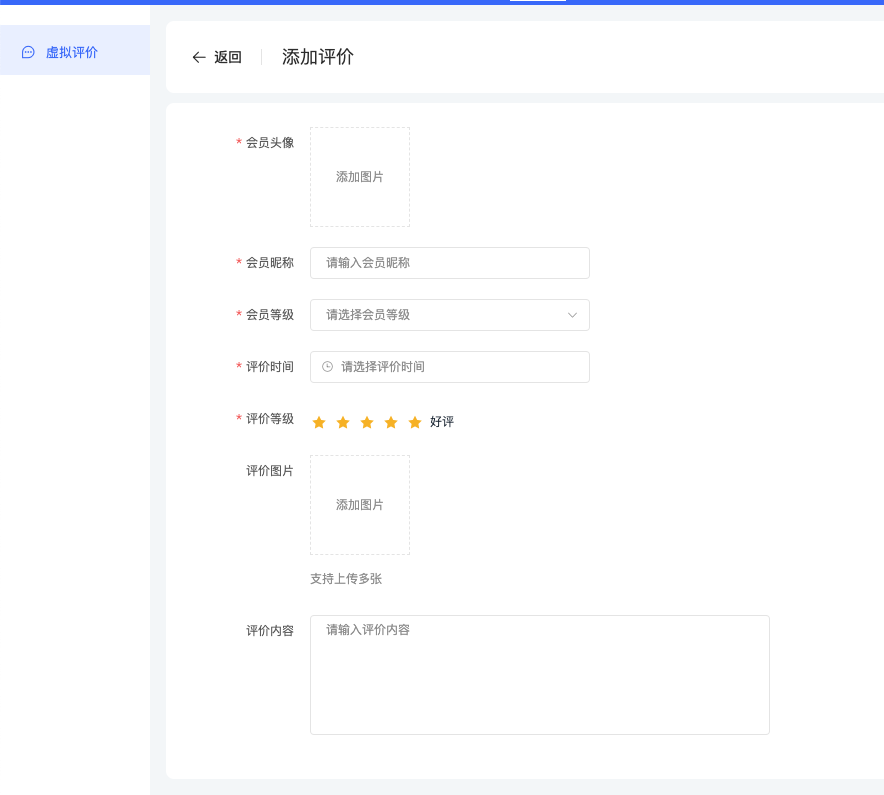
Task: Click into the 评价内容 textarea
Action: click(x=540, y=675)
